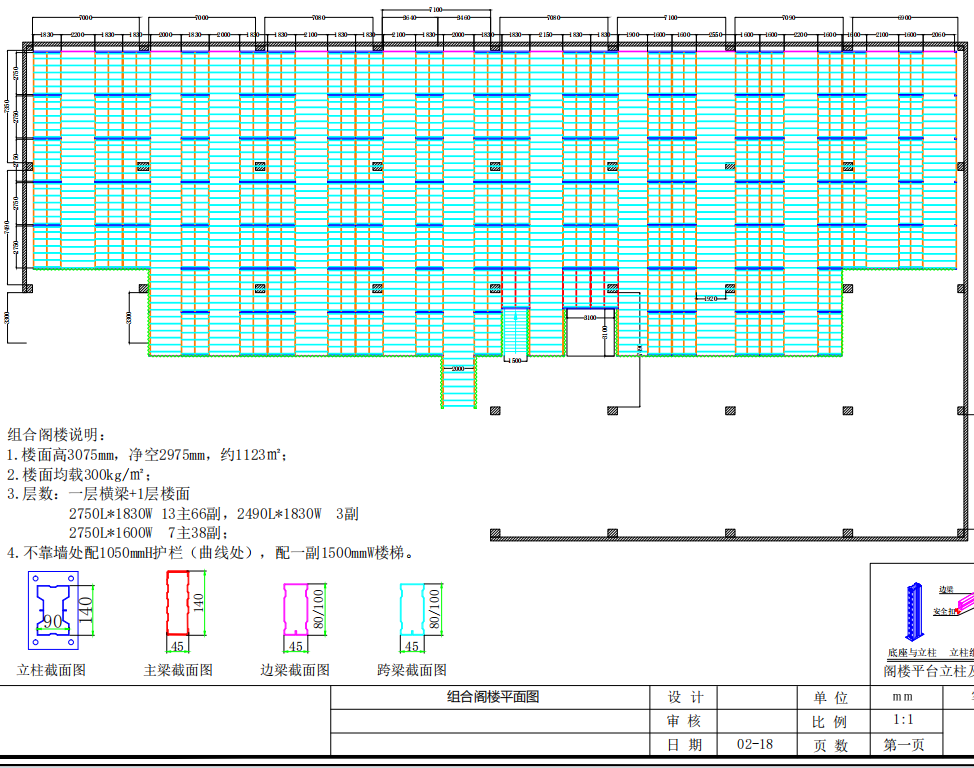The image size is (974, 768).
Task: Select the 第一页 page number cell
Action: click(x=904, y=745)
